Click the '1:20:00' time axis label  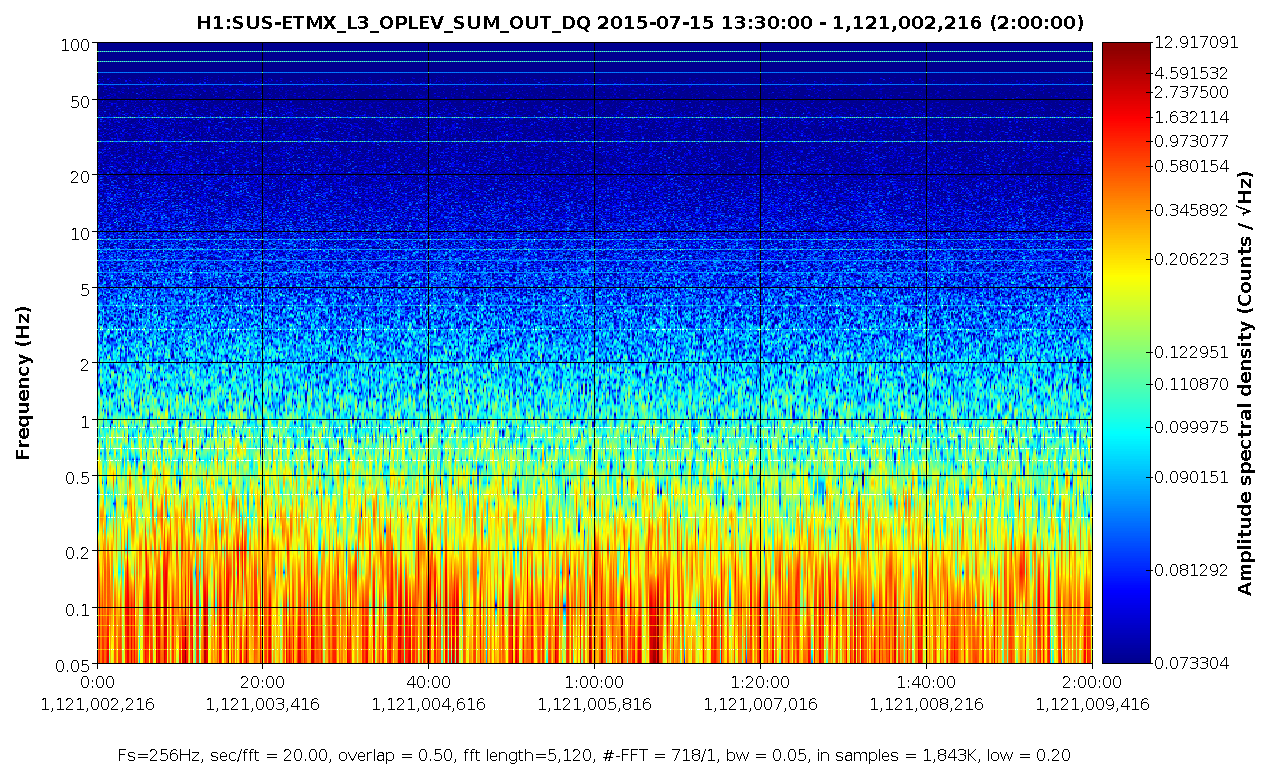point(760,684)
